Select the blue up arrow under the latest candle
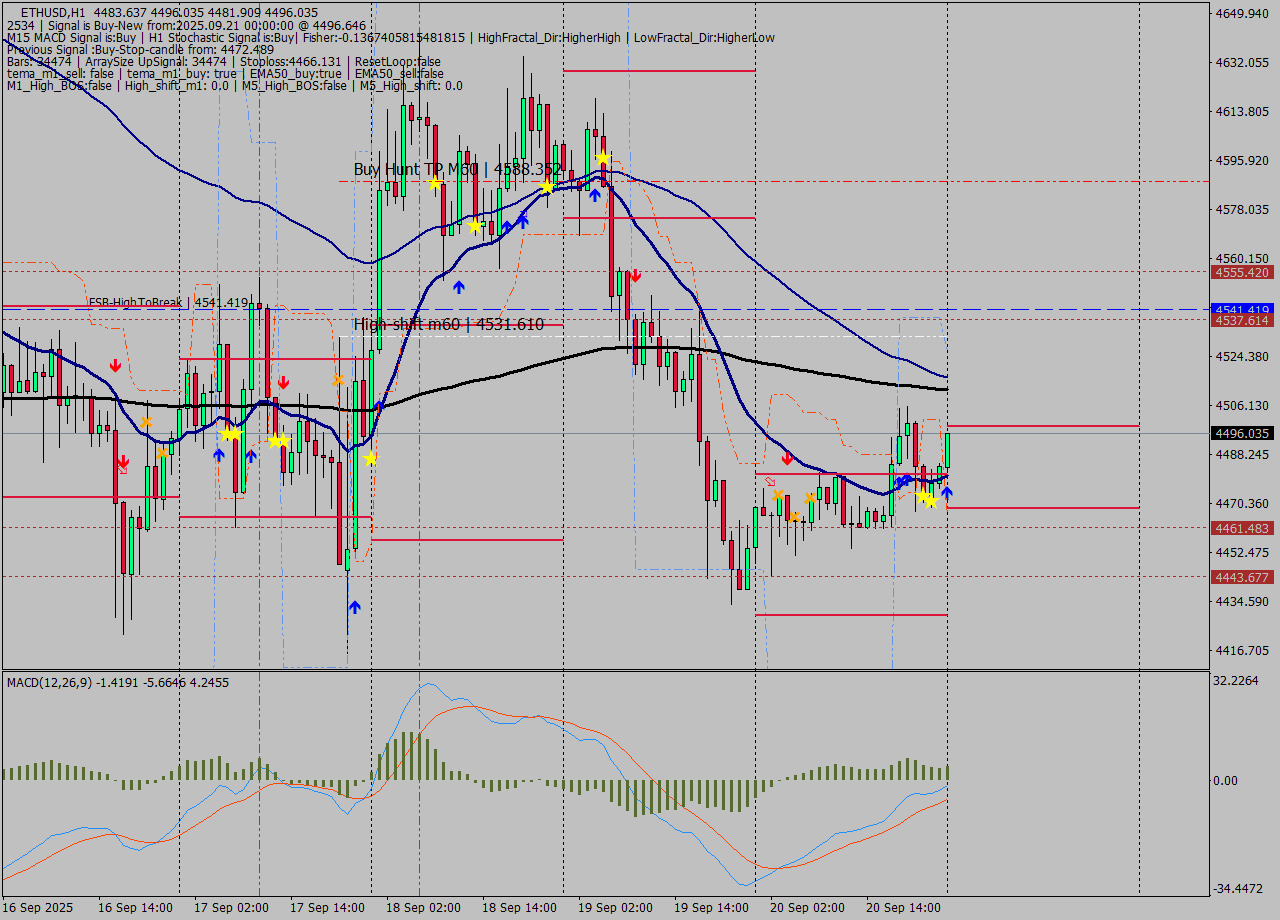The image size is (1280, 920). pos(946,491)
